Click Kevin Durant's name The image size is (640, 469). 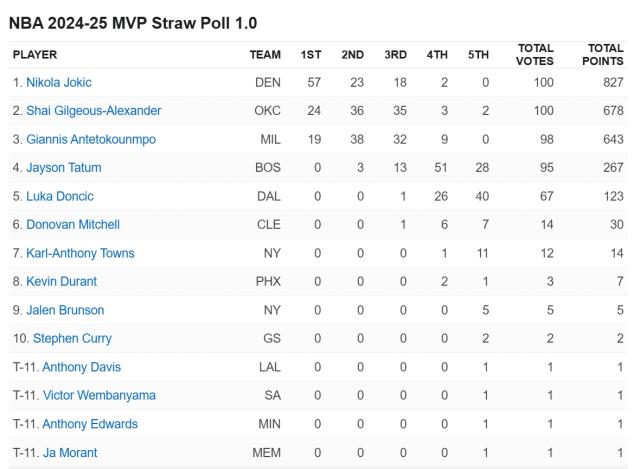pos(61,282)
